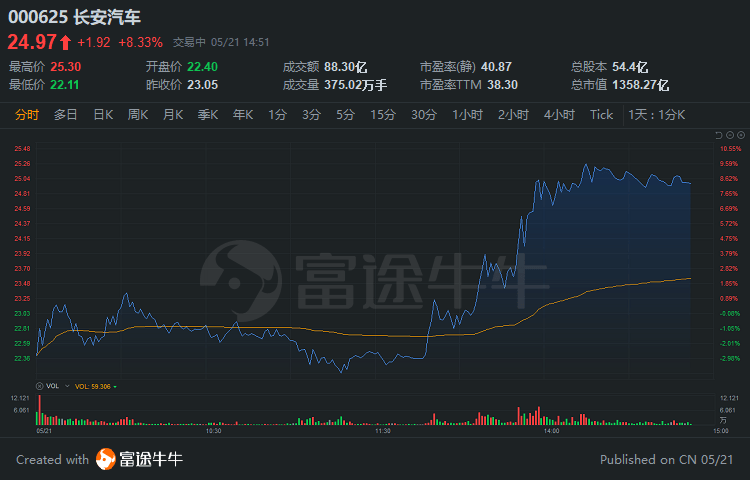This screenshot has height=480, width=750.
Task: Click the current price 24.97
Action: [x=32, y=42]
